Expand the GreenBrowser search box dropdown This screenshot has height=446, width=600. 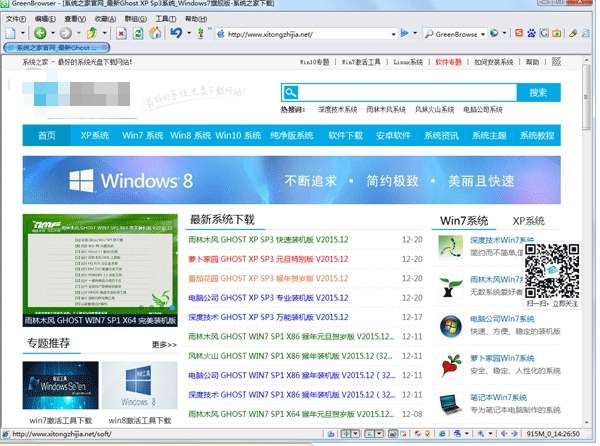[x=483, y=34]
